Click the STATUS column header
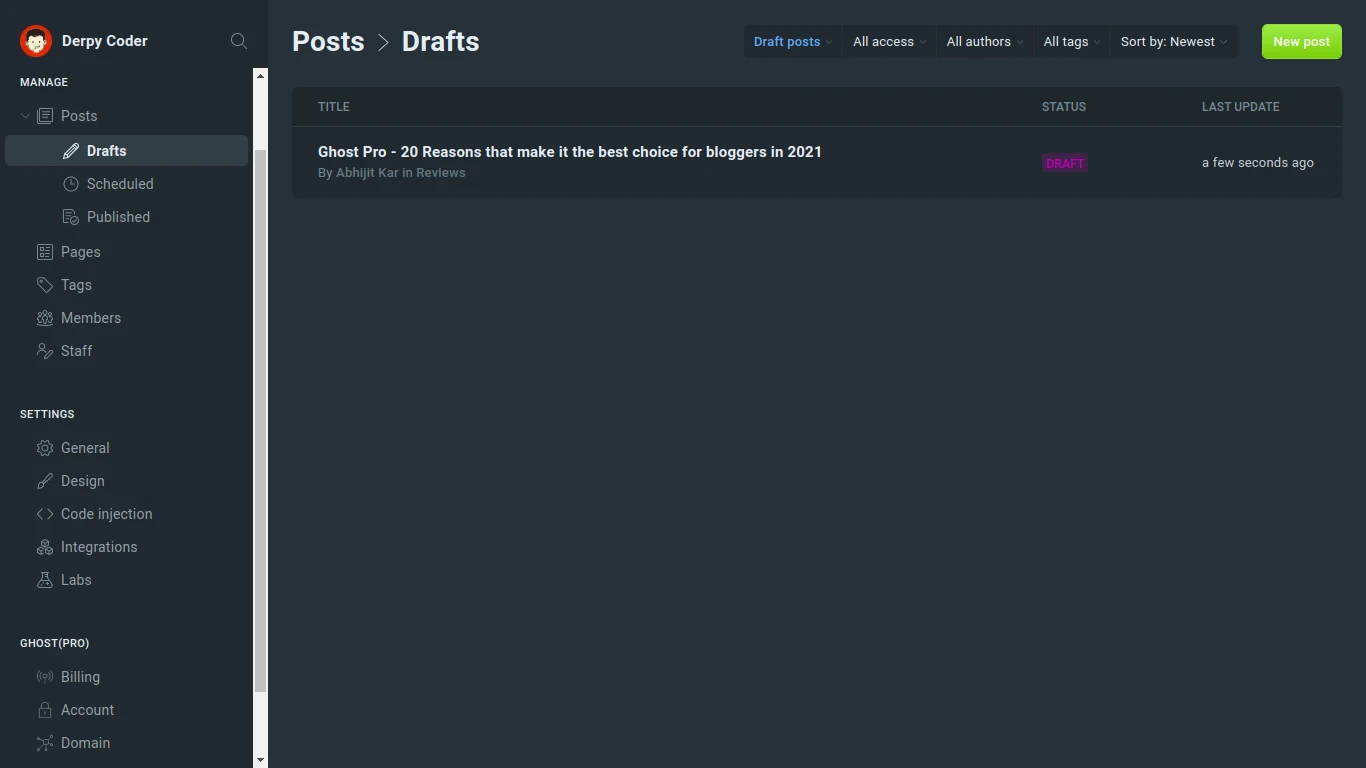This screenshot has height=768, width=1366. click(1064, 107)
